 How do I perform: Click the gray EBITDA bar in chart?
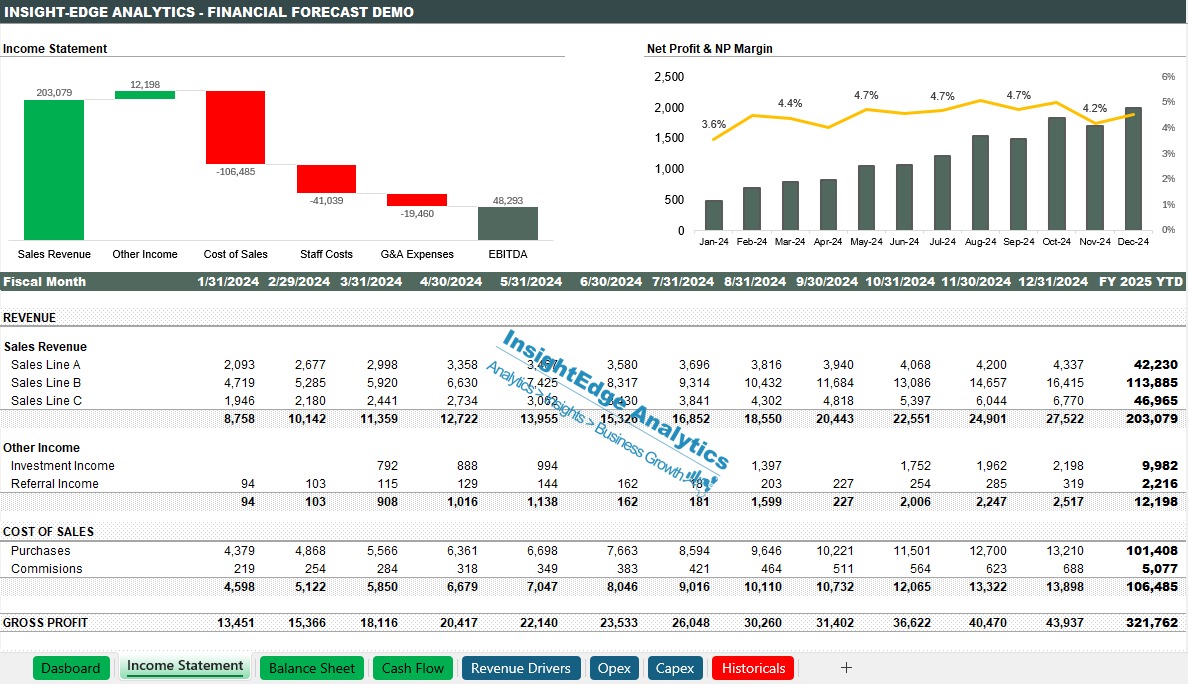pos(508,223)
